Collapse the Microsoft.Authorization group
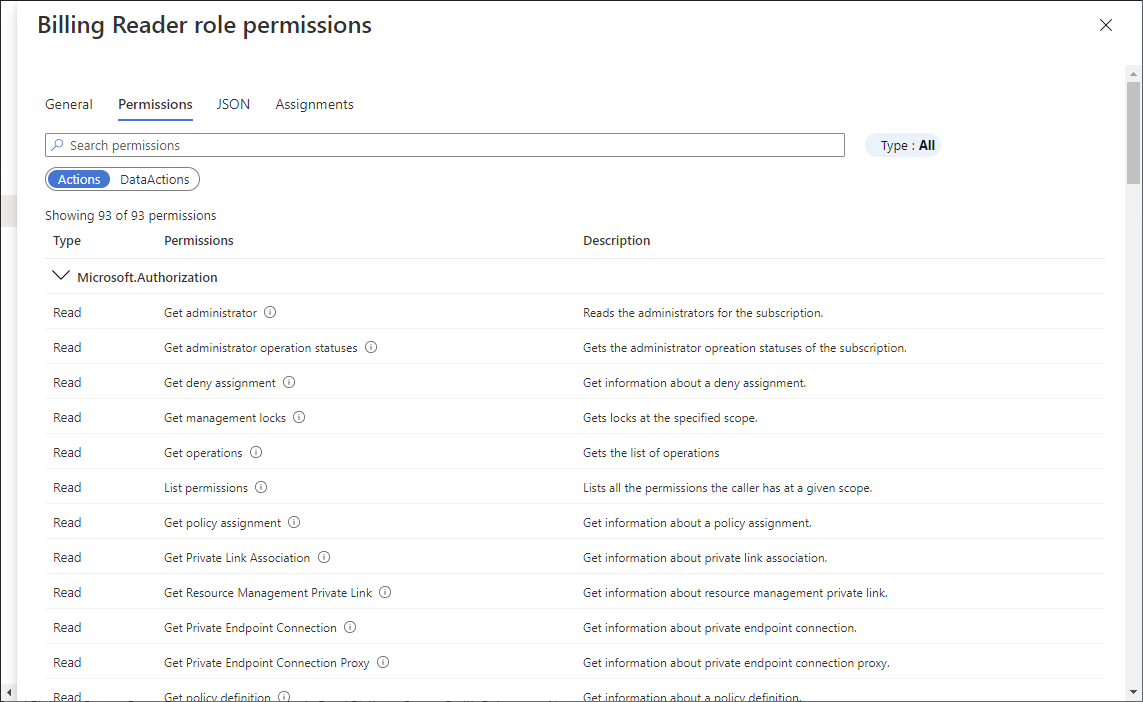The image size is (1143, 702). tap(61, 276)
